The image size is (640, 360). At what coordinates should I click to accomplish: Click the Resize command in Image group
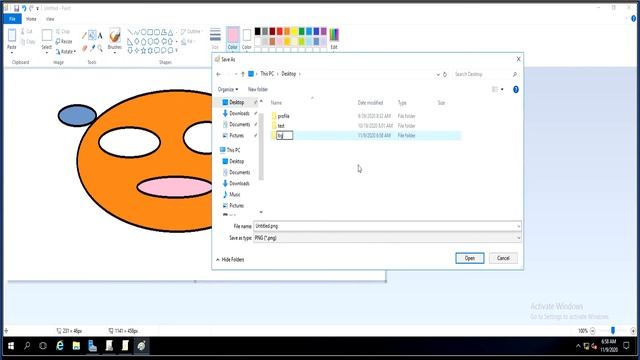pos(64,42)
